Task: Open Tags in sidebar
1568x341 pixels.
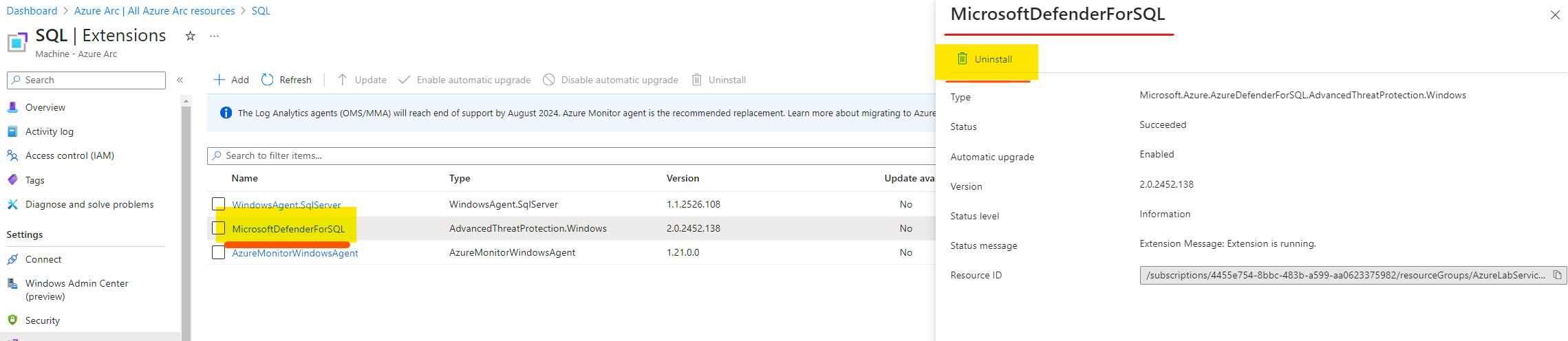Action: click(34, 180)
